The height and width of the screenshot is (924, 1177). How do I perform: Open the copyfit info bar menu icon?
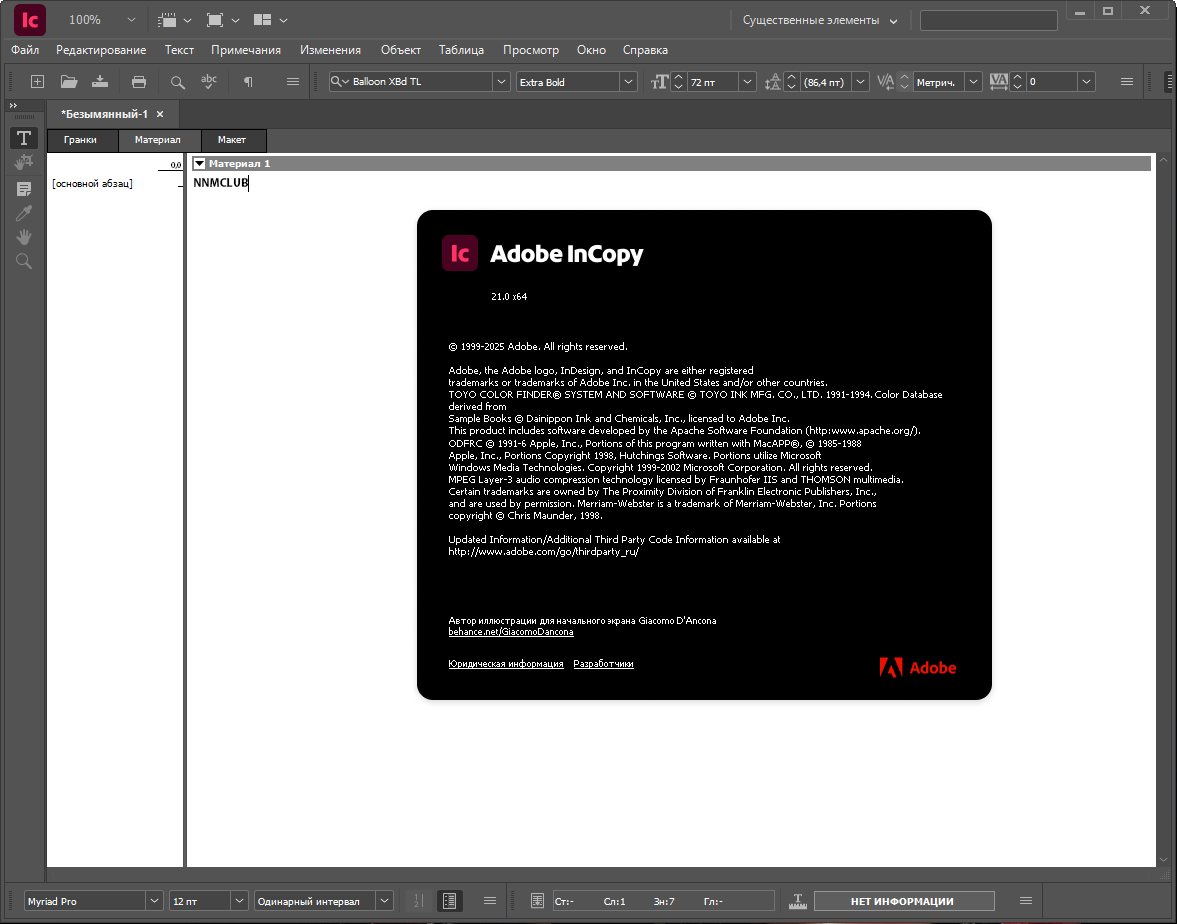(x=1026, y=901)
